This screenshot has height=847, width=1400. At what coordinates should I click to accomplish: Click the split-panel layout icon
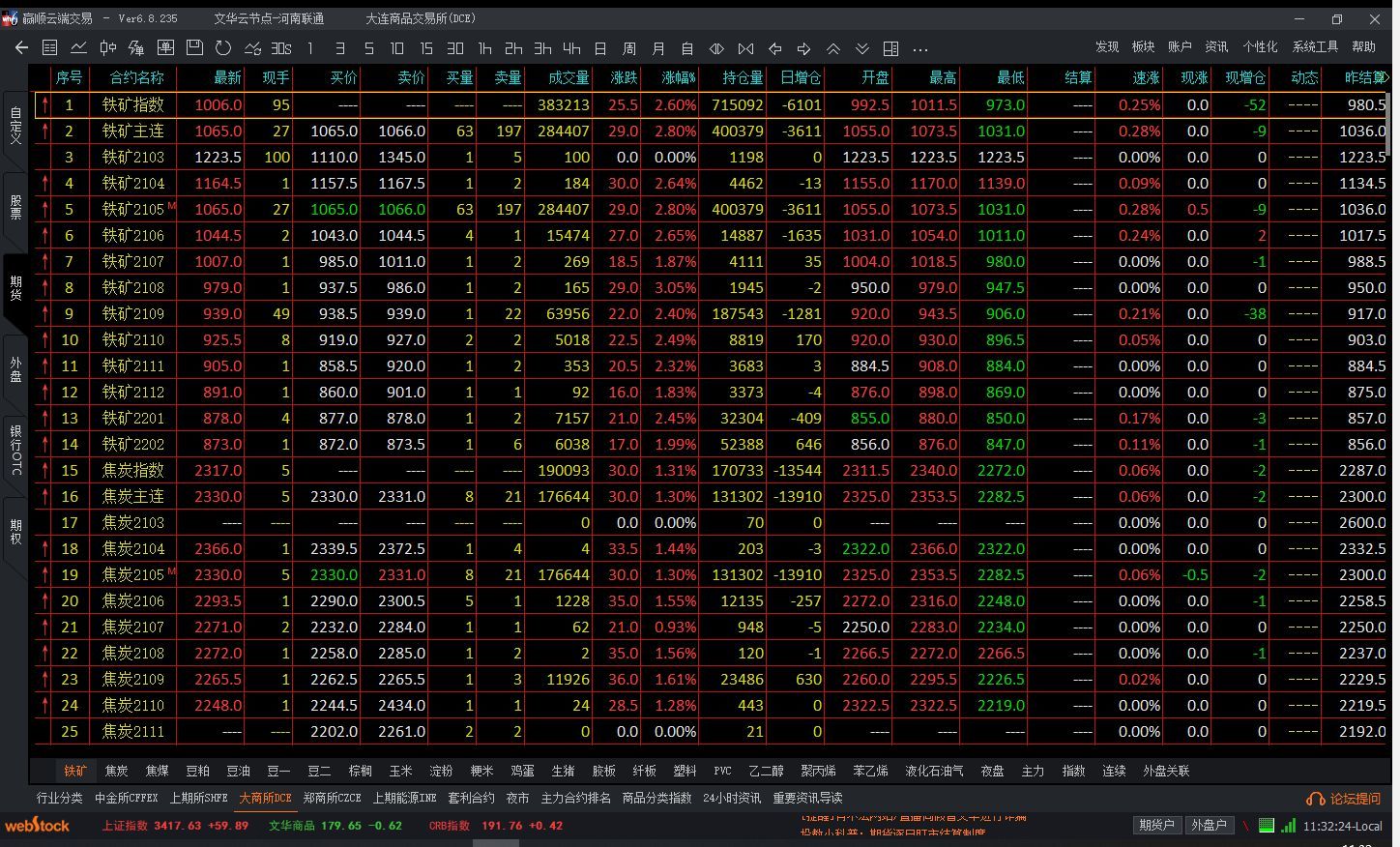(x=891, y=48)
